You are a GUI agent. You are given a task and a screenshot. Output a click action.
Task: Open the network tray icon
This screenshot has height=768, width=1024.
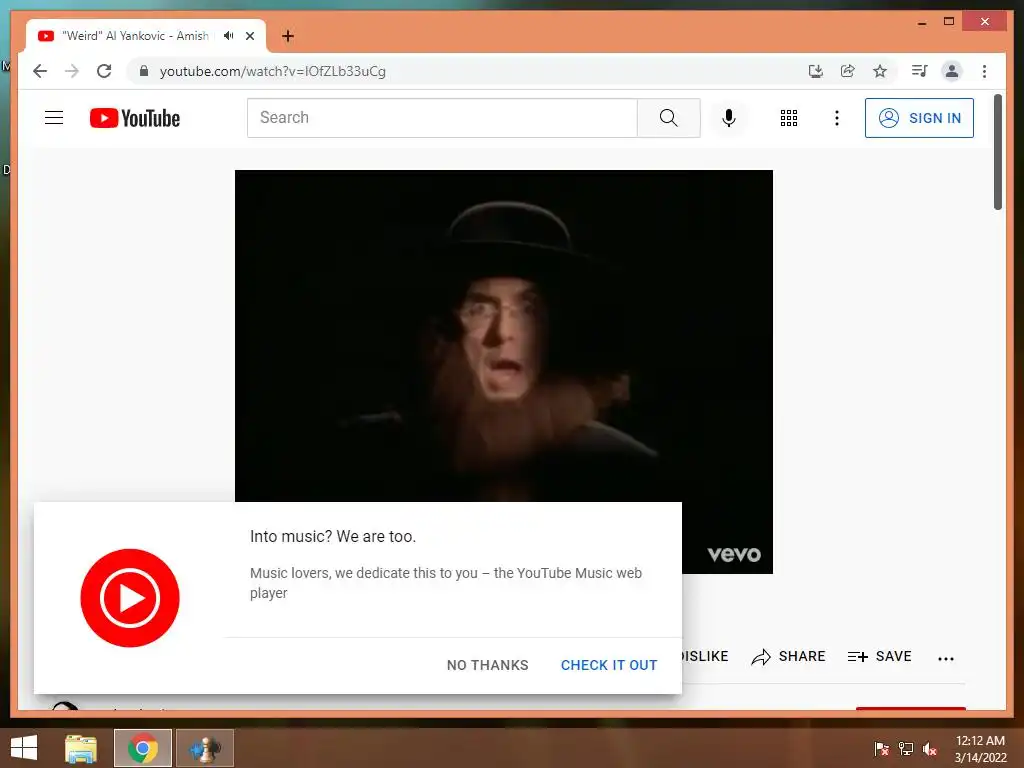coord(906,749)
